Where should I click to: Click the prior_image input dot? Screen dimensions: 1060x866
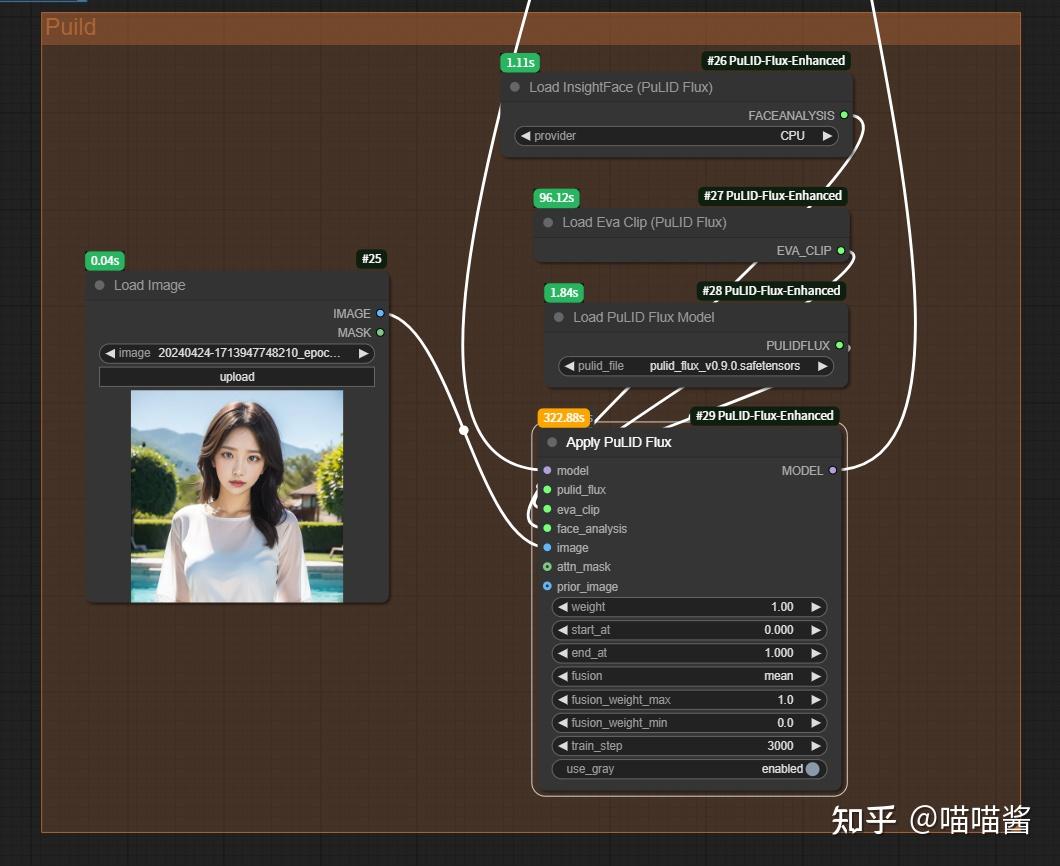547,586
